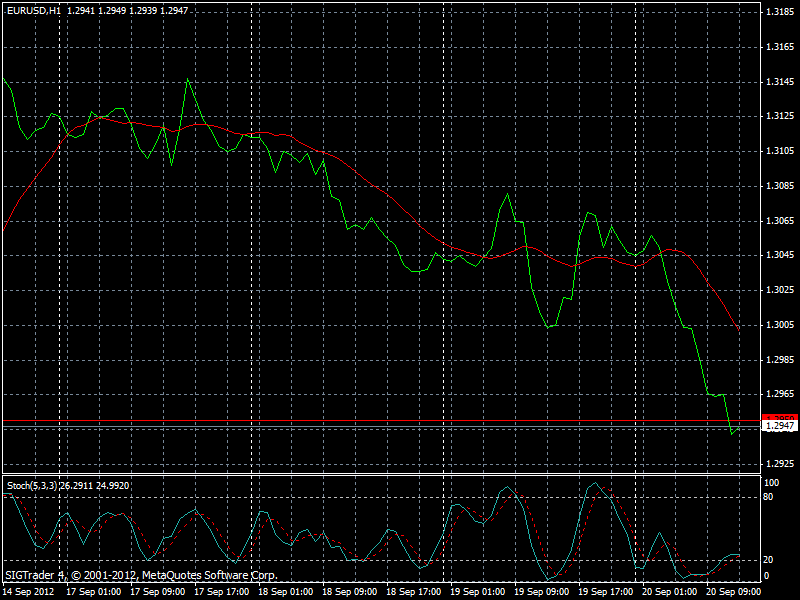This screenshot has width=800, height=600.
Task: Click the 1.3145 price scale value
Action: click(780, 82)
